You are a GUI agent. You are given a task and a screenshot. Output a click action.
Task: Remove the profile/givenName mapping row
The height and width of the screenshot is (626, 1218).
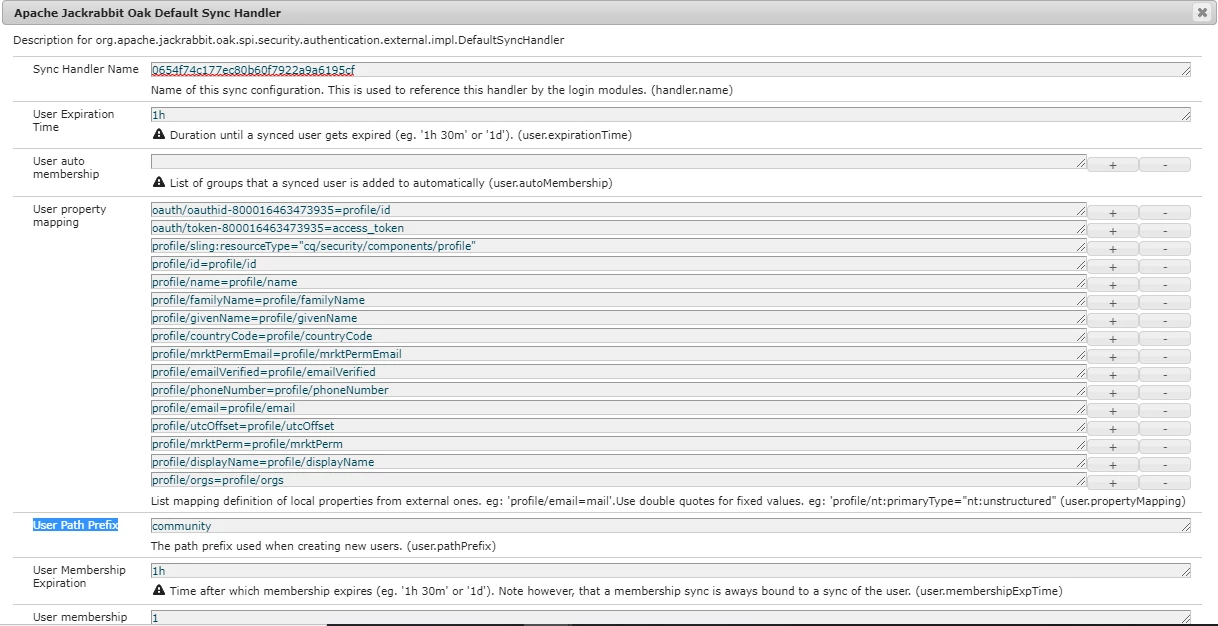[1165, 321]
